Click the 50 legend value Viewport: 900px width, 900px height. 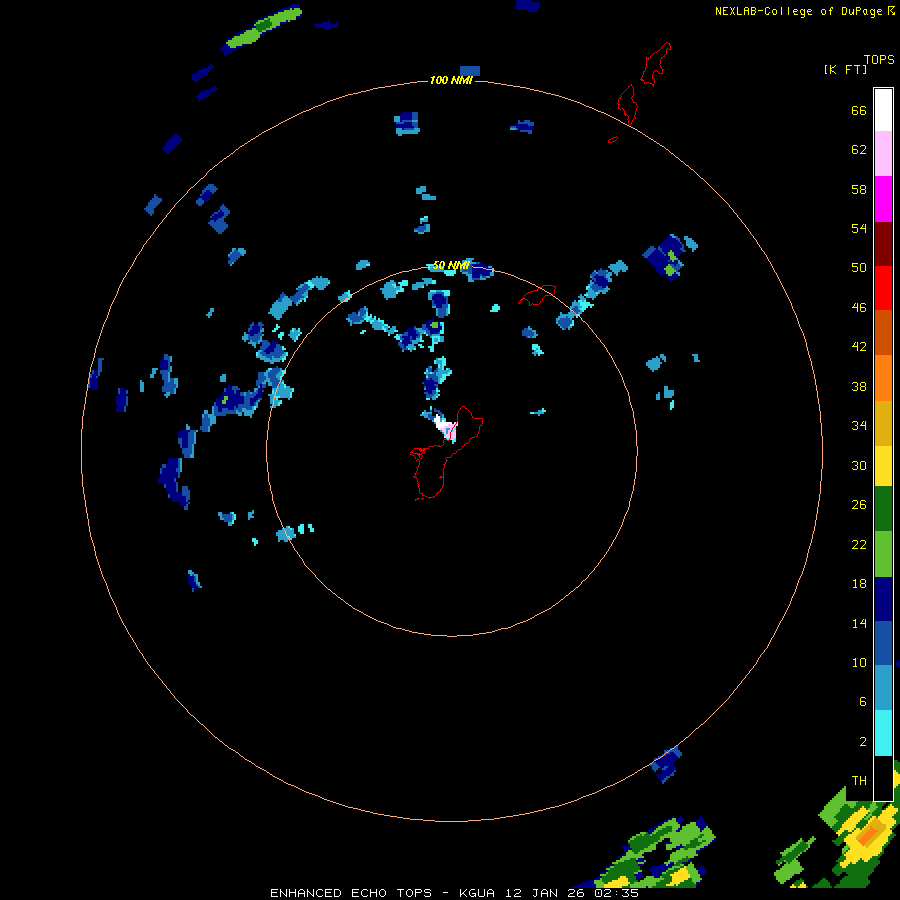coord(859,267)
